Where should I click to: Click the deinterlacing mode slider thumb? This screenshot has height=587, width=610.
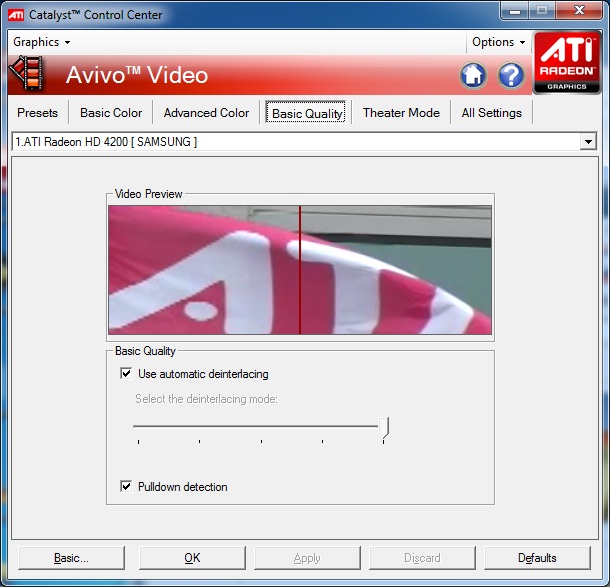coord(384,427)
